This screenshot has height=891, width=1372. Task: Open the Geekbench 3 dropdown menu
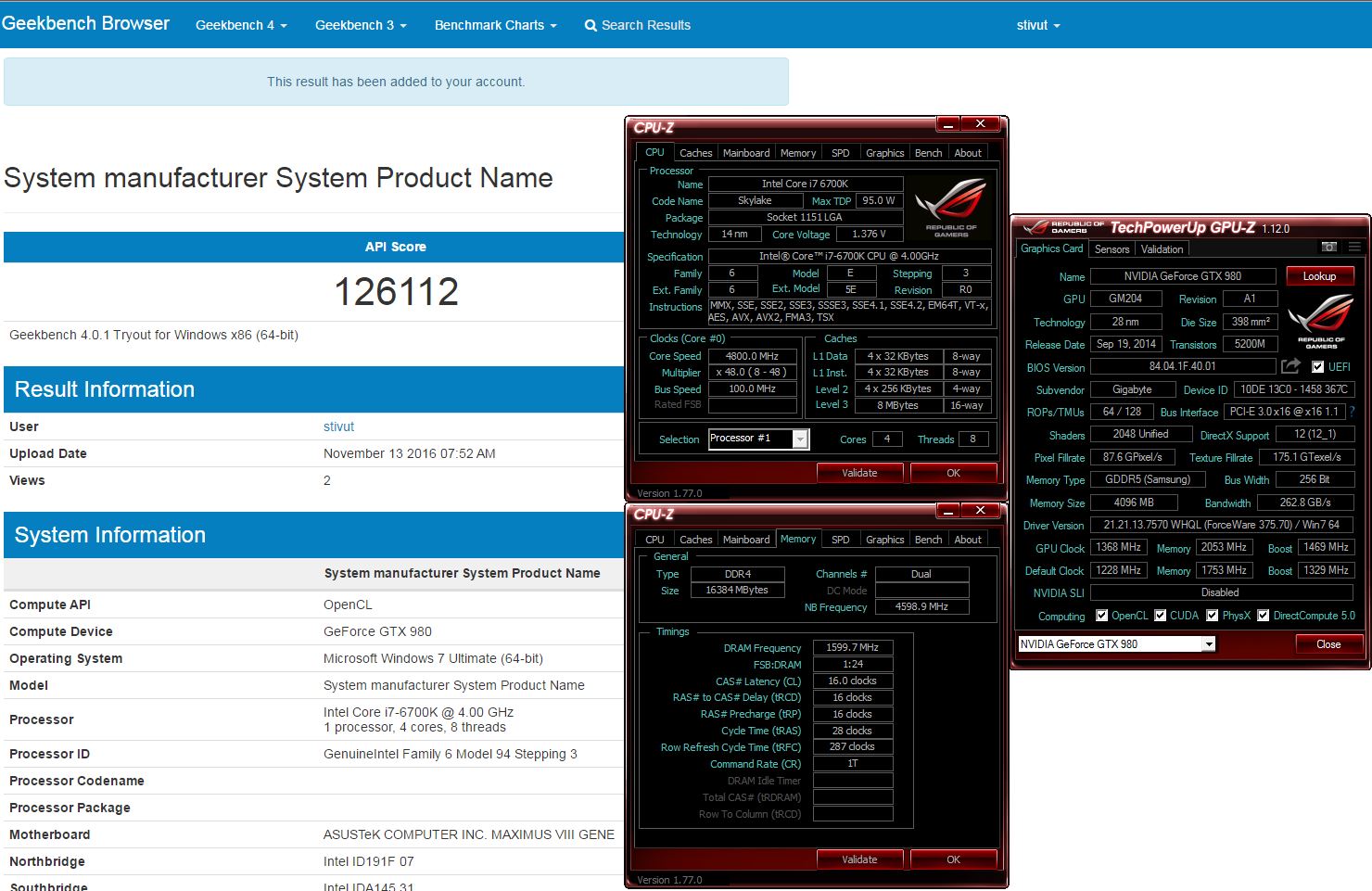coord(361,25)
